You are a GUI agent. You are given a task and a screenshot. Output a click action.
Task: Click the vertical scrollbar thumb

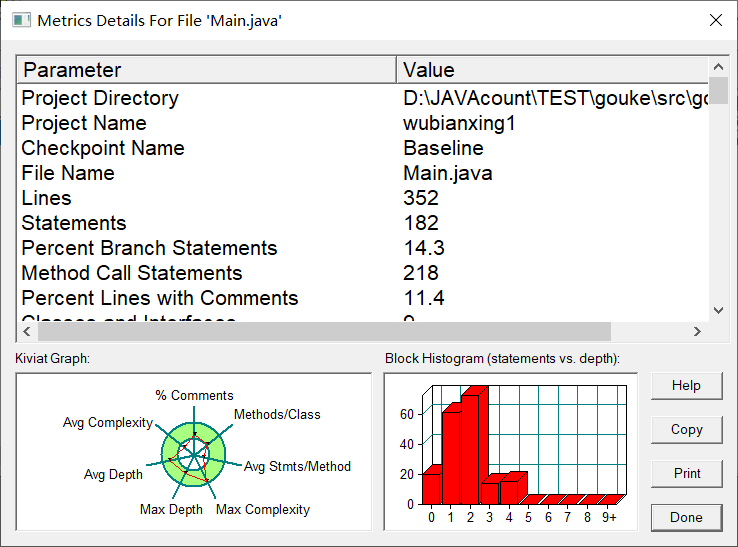[x=718, y=90]
